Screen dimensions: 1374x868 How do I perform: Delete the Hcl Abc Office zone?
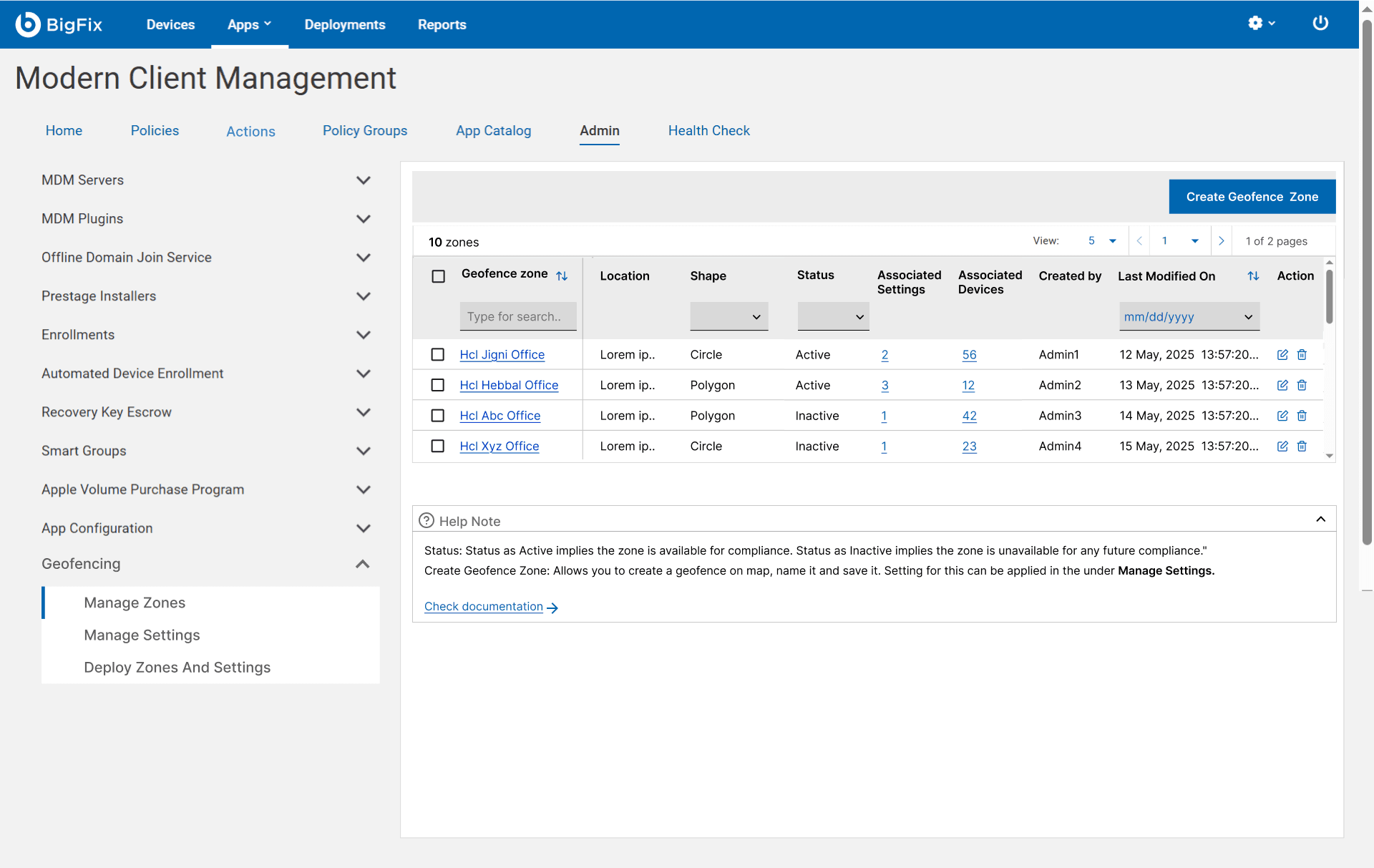1302,416
